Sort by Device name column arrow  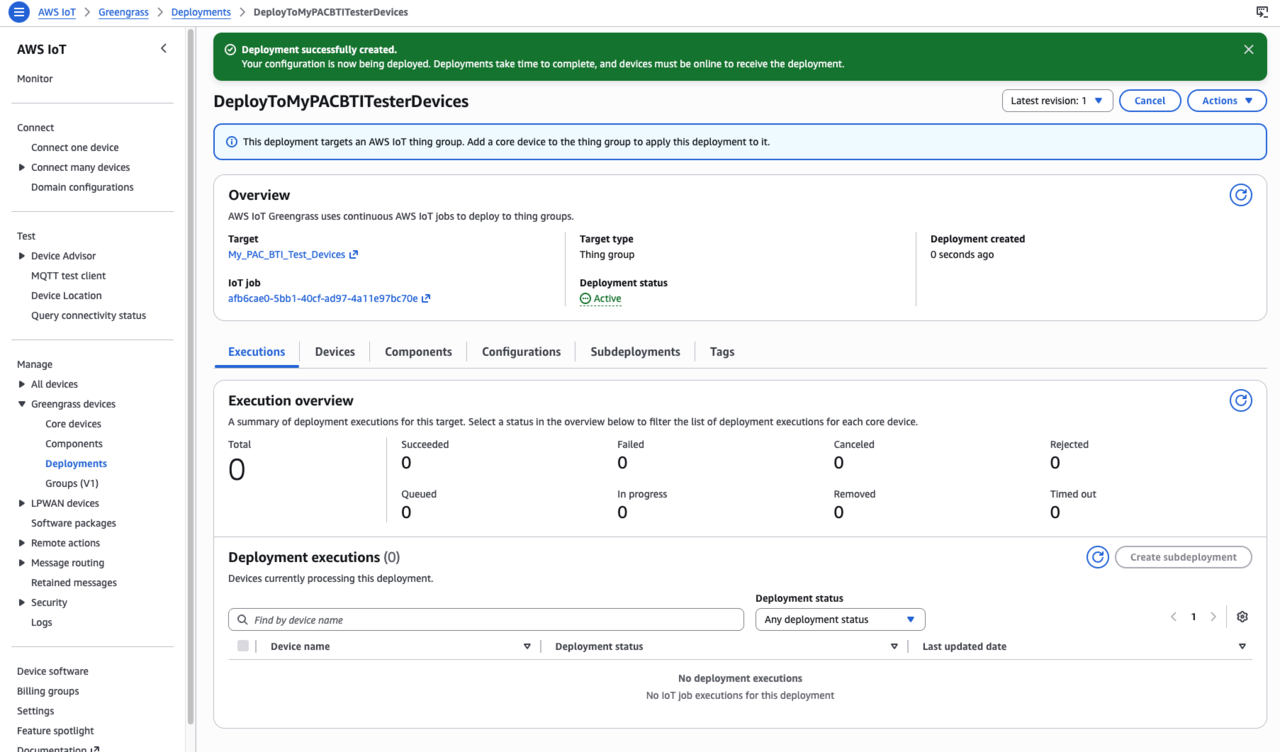(527, 647)
